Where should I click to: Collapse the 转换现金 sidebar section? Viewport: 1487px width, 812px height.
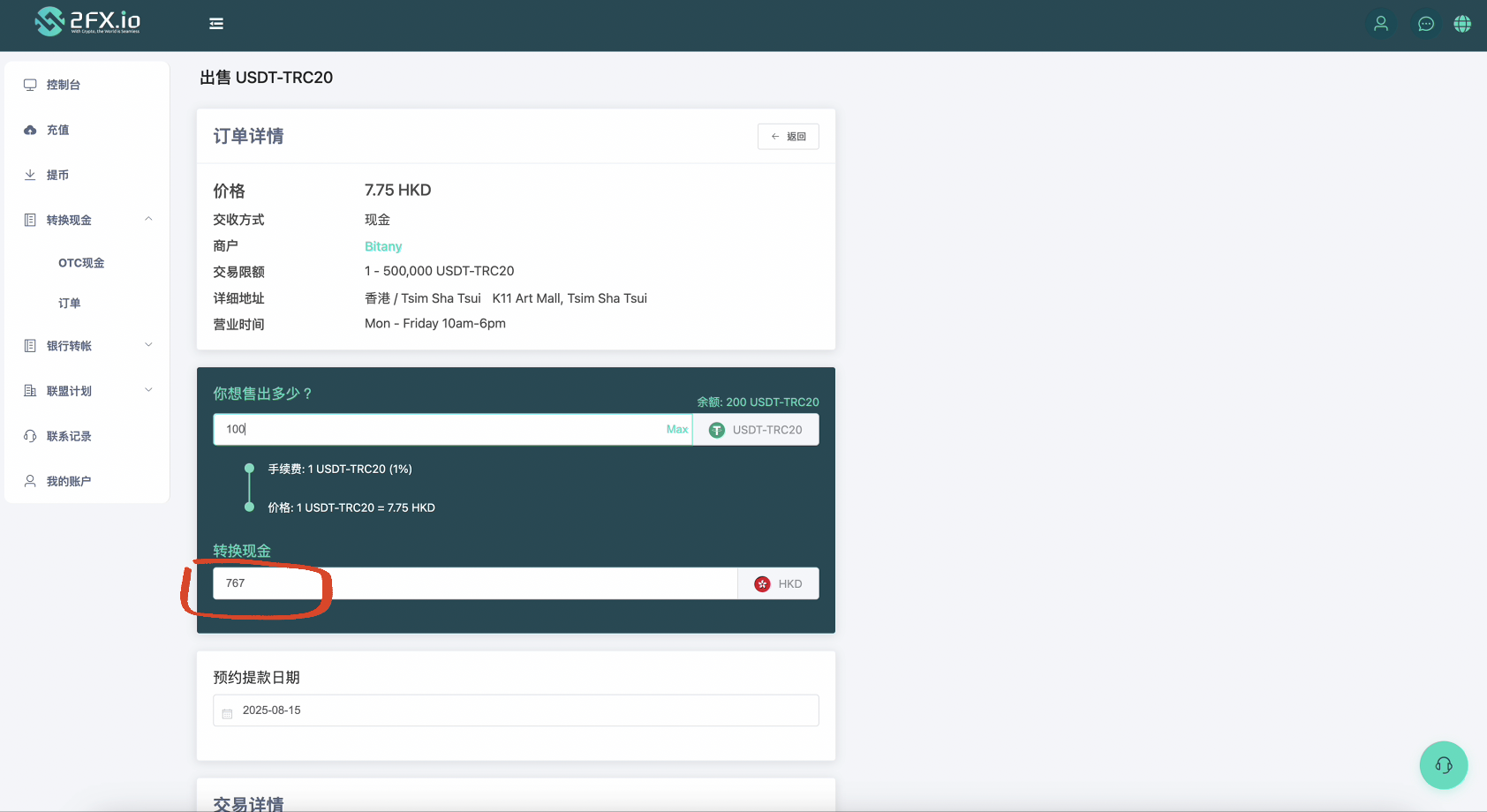(x=148, y=220)
